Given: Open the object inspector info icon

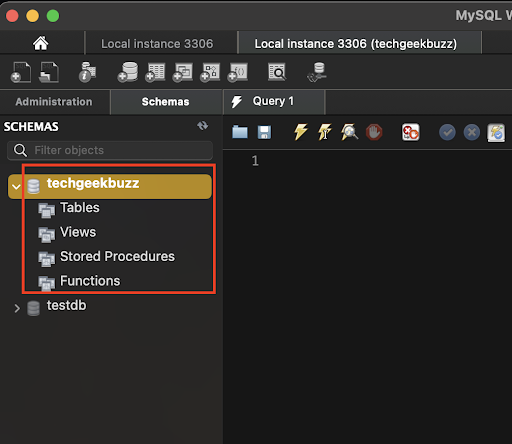Looking at the screenshot, I should [x=87, y=72].
